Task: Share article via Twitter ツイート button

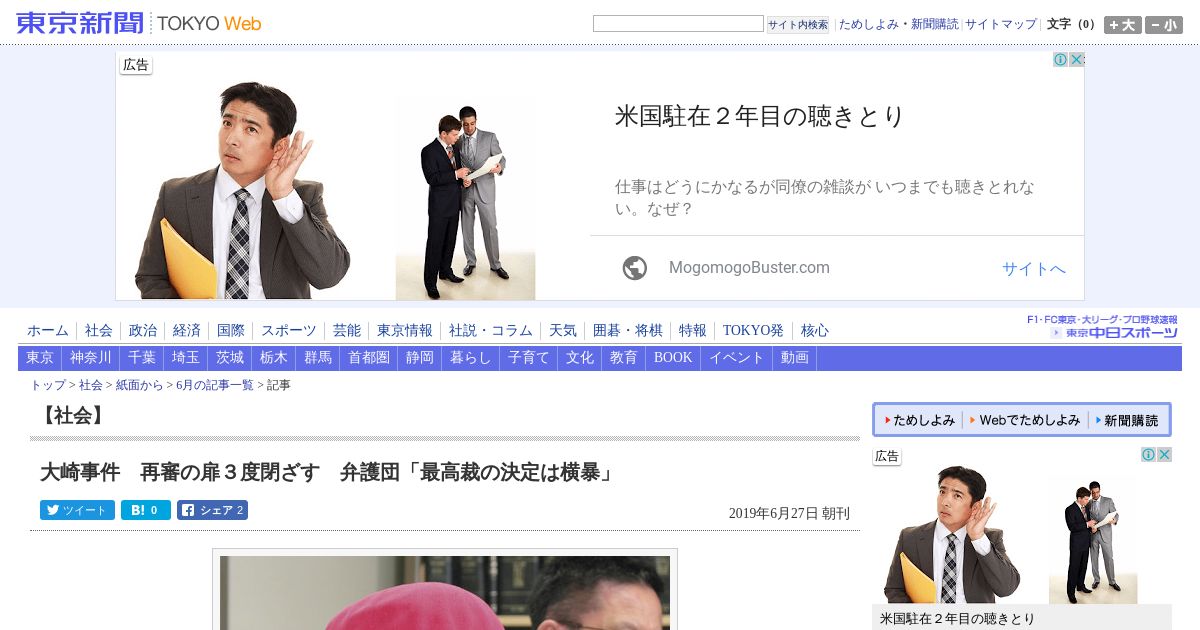Action: click(77, 510)
